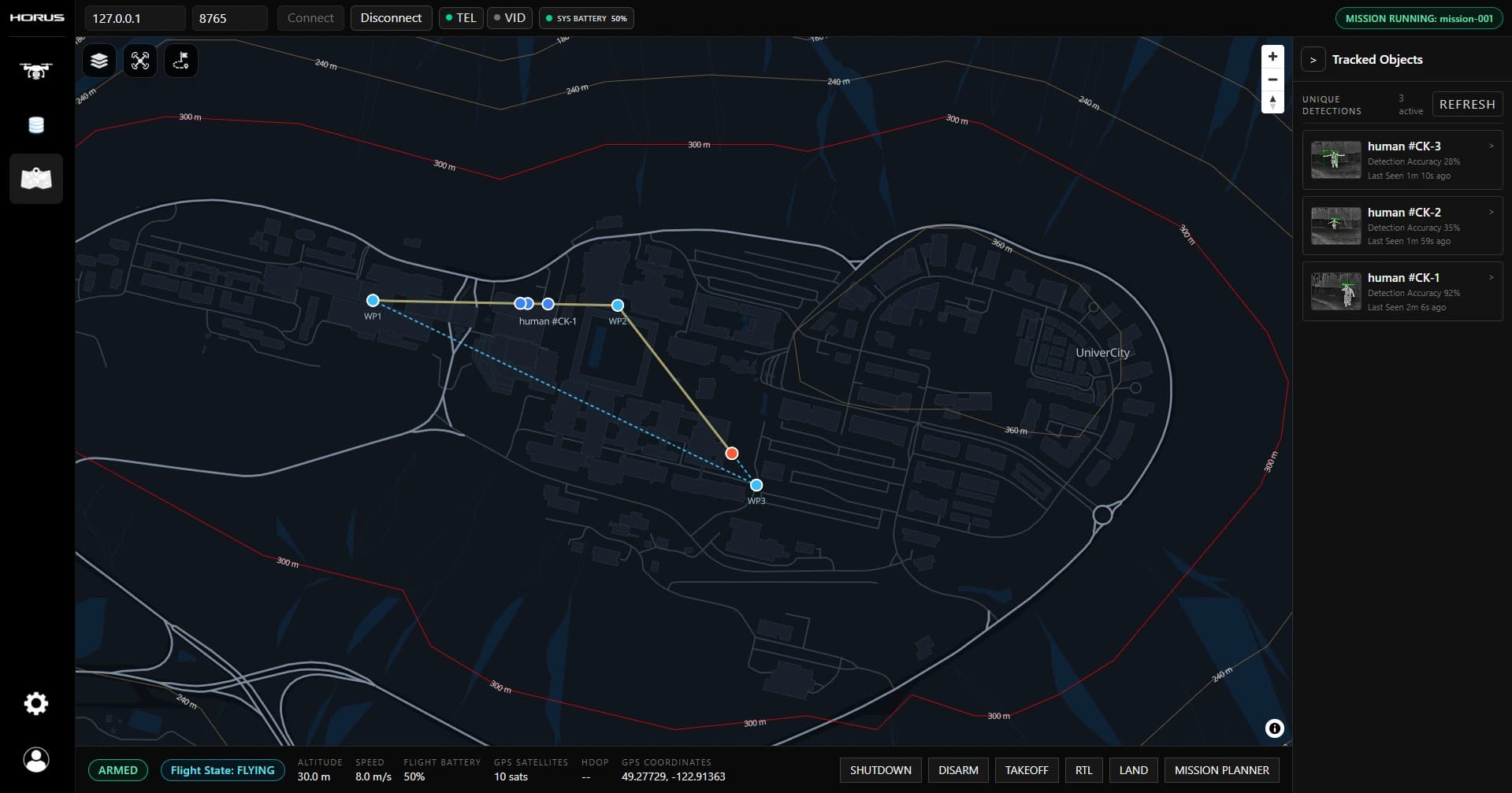Expand details for human #CK-1 detection

click(1491, 277)
